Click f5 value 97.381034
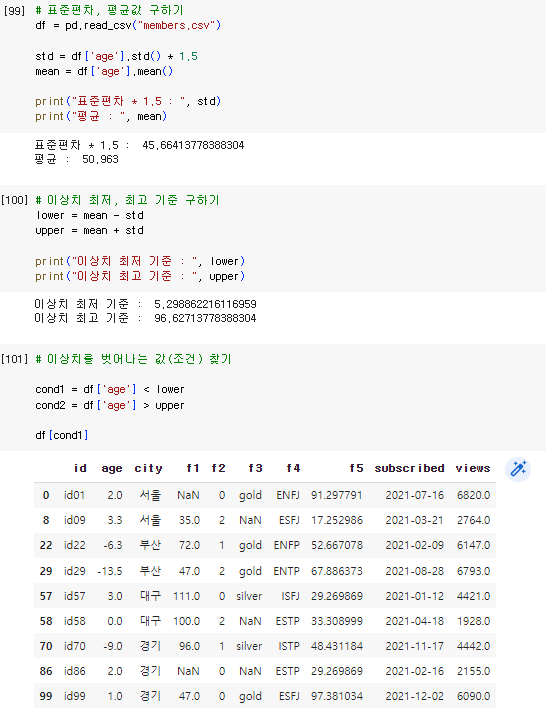Image resolution: width=546 pixels, height=711 pixels. coord(336,696)
